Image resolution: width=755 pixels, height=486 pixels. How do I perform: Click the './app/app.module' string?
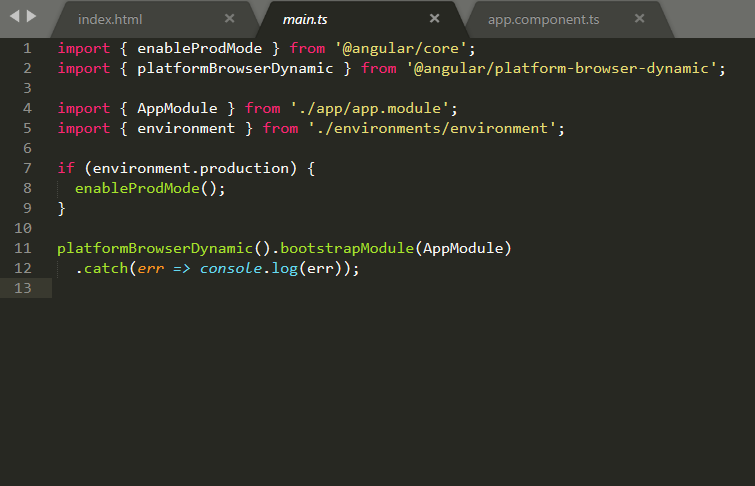(369, 108)
